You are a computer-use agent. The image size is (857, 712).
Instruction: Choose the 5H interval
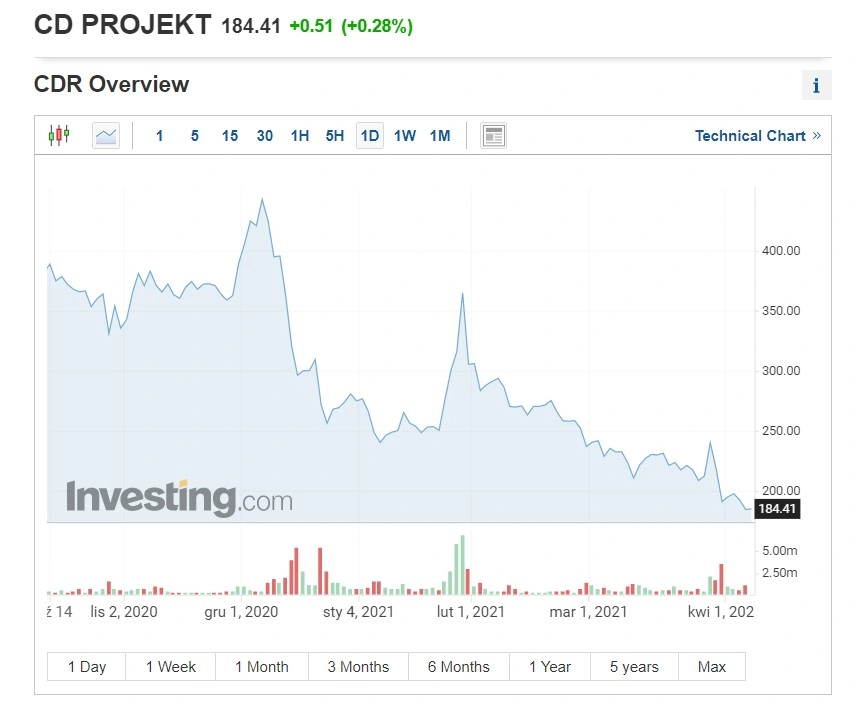334,136
